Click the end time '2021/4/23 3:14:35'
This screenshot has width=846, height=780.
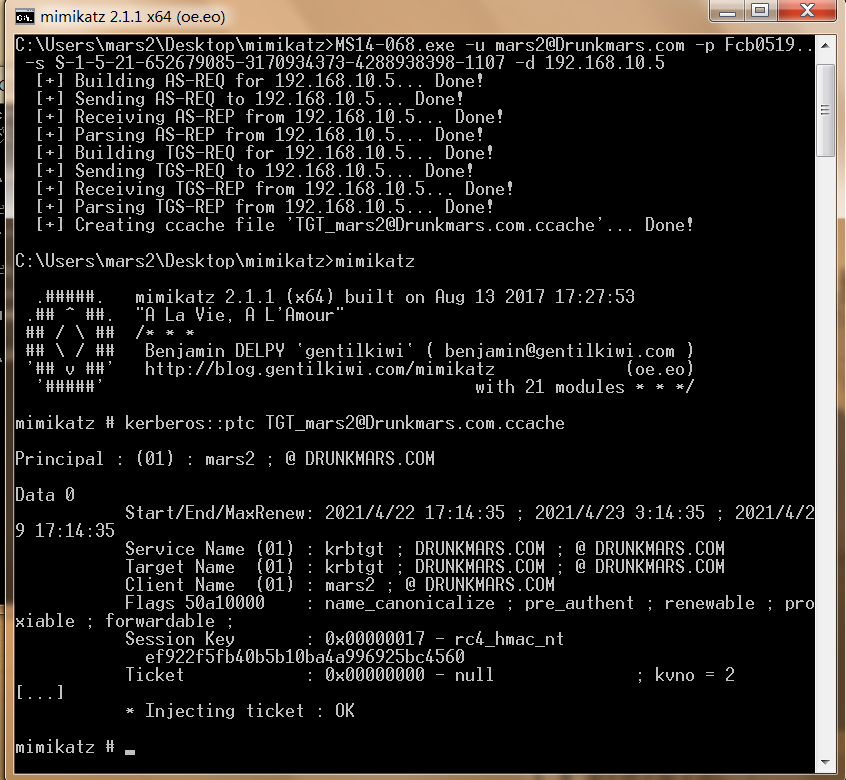click(x=619, y=513)
